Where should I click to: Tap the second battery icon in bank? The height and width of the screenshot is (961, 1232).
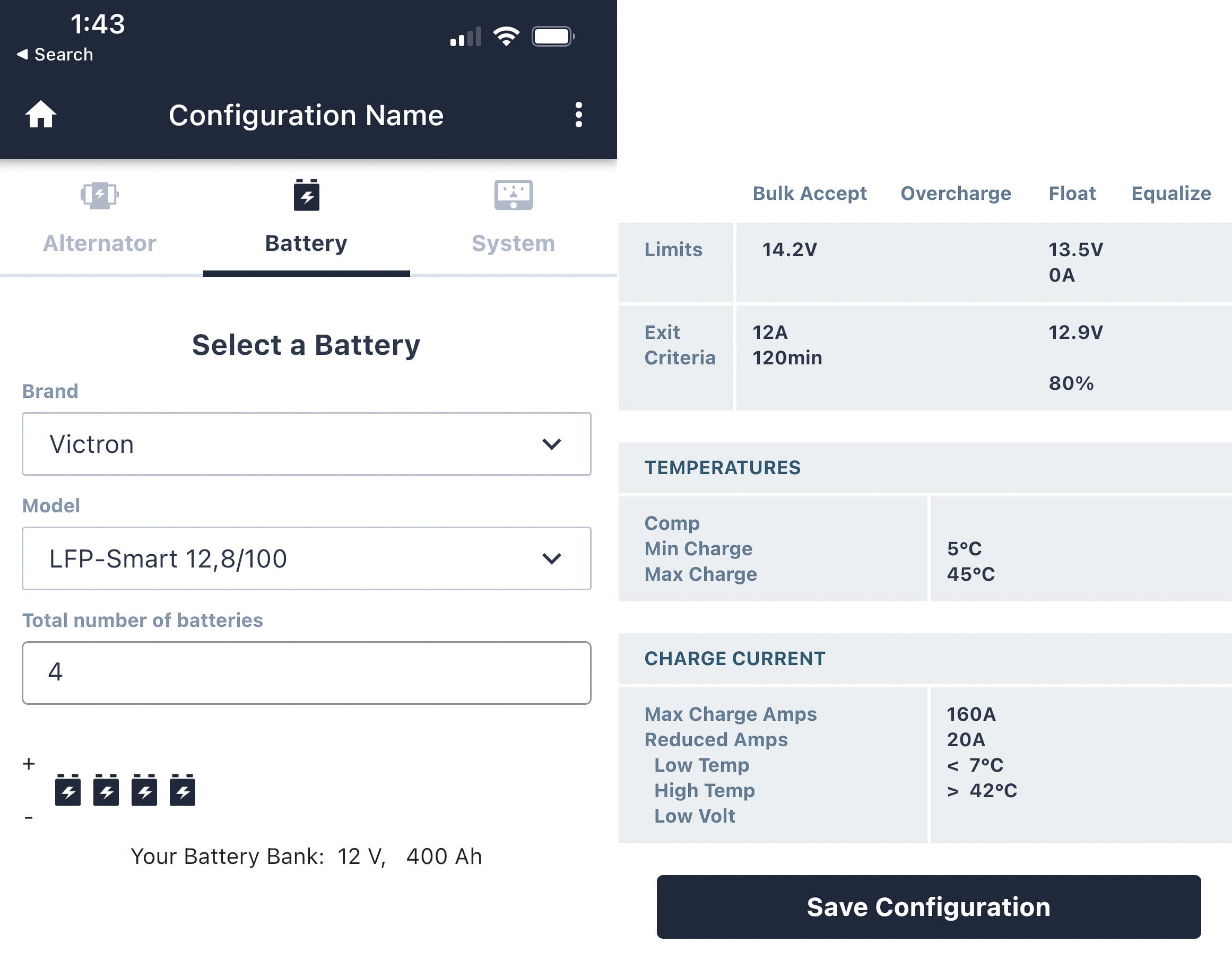point(106,790)
